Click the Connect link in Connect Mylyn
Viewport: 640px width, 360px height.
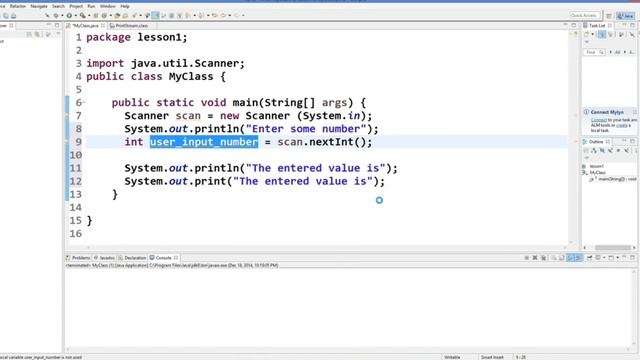point(599,120)
